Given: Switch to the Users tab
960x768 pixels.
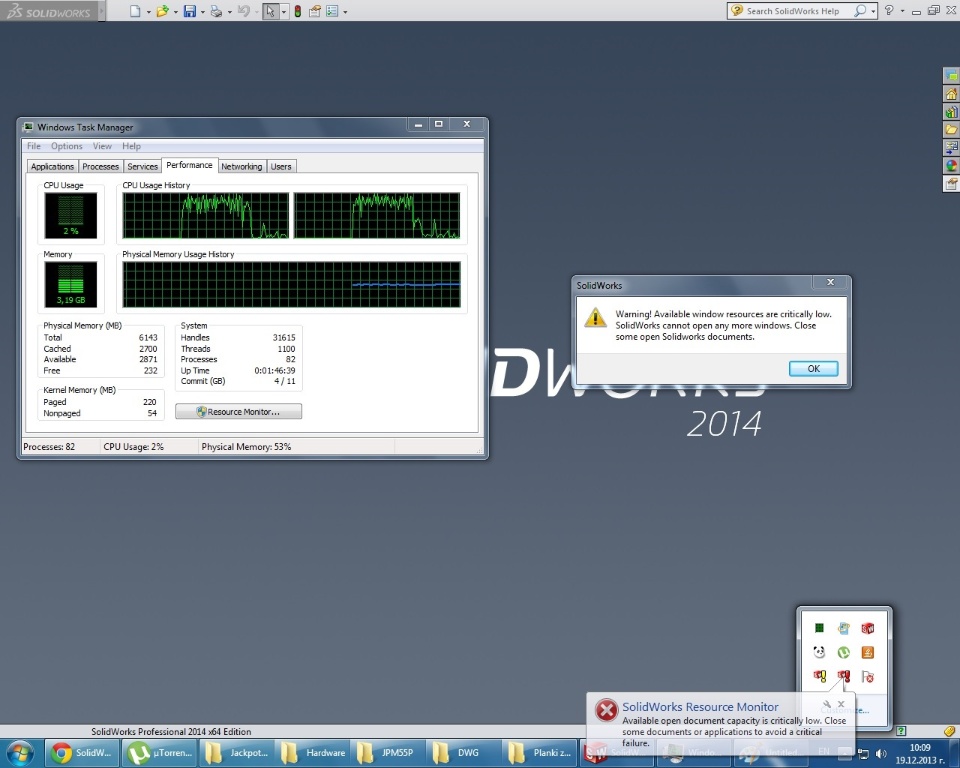Looking at the screenshot, I should click(x=281, y=167).
